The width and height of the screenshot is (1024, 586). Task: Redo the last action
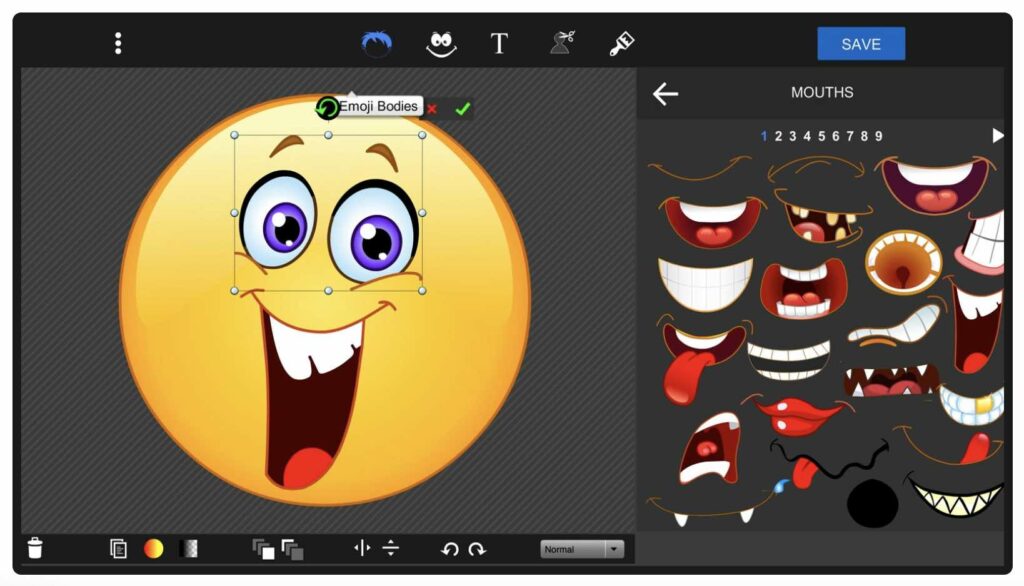pos(477,549)
